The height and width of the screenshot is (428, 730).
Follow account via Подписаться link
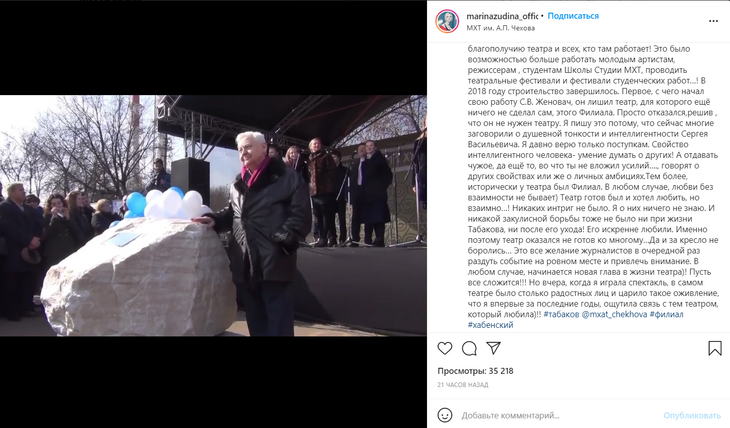(573, 16)
